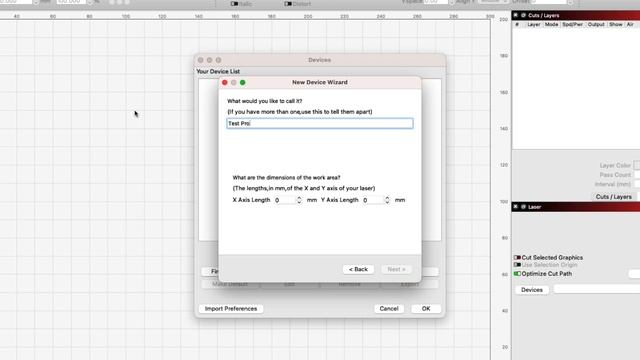Click the Next > button in wizard
The width and height of the screenshot is (640, 360).
[x=396, y=269]
